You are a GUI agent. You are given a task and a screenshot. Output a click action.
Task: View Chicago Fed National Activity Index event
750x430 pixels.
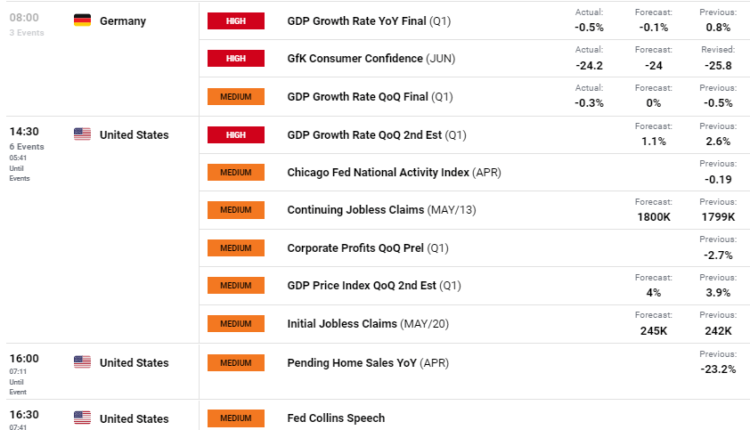380,172
